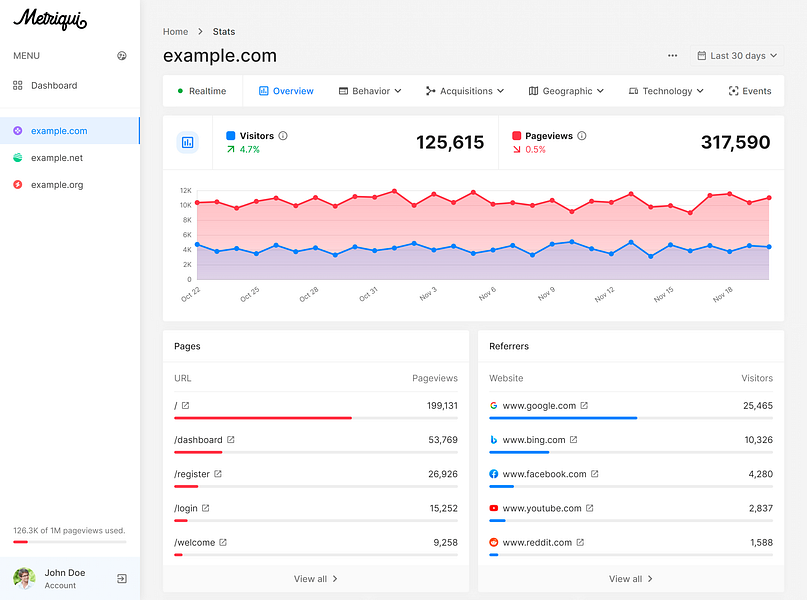Click the three-dot more options button
This screenshot has width=807, height=600.
pos(673,56)
